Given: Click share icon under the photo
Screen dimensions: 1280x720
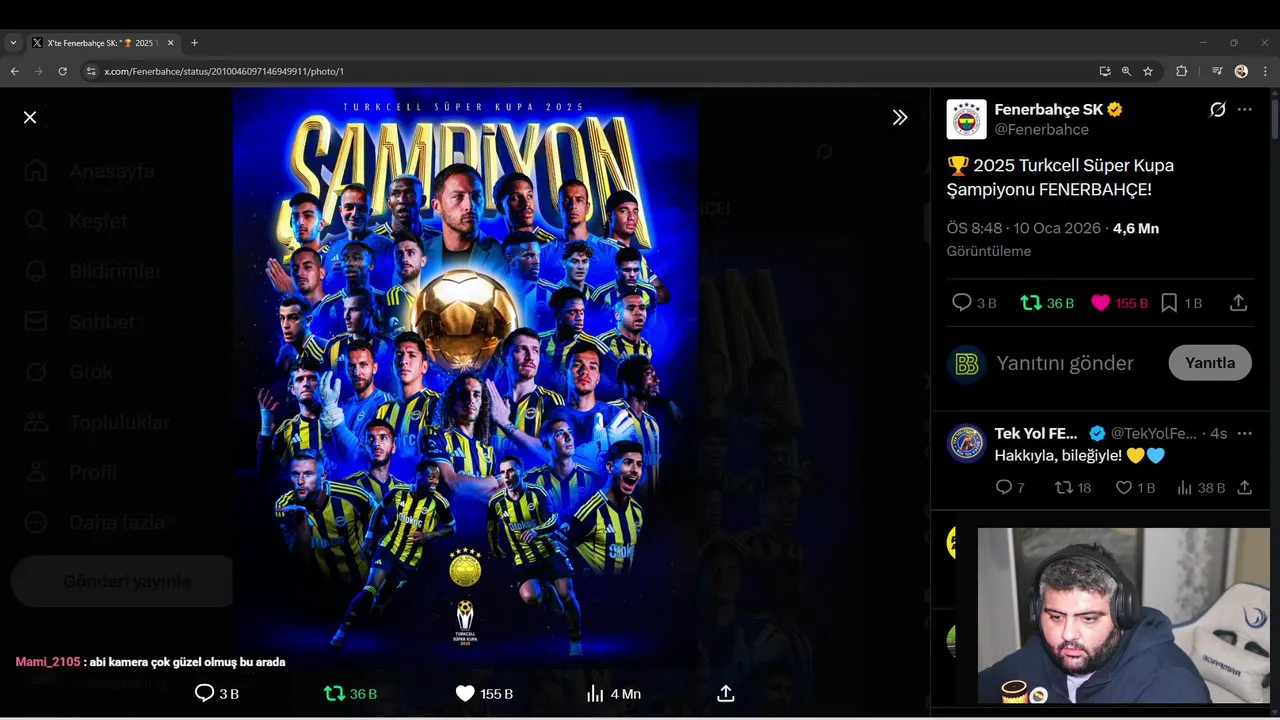Looking at the screenshot, I should [726, 693].
